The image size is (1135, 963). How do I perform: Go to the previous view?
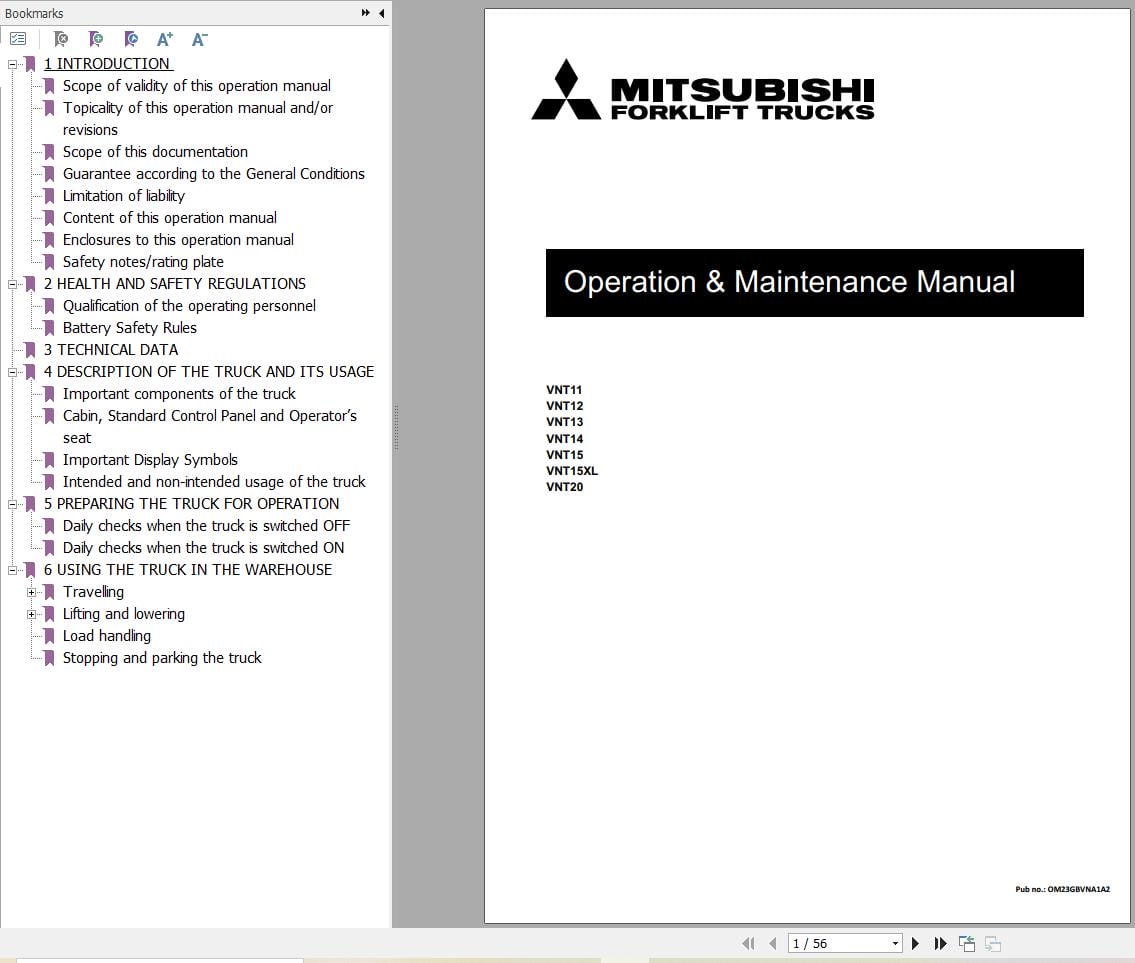point(966,943)
